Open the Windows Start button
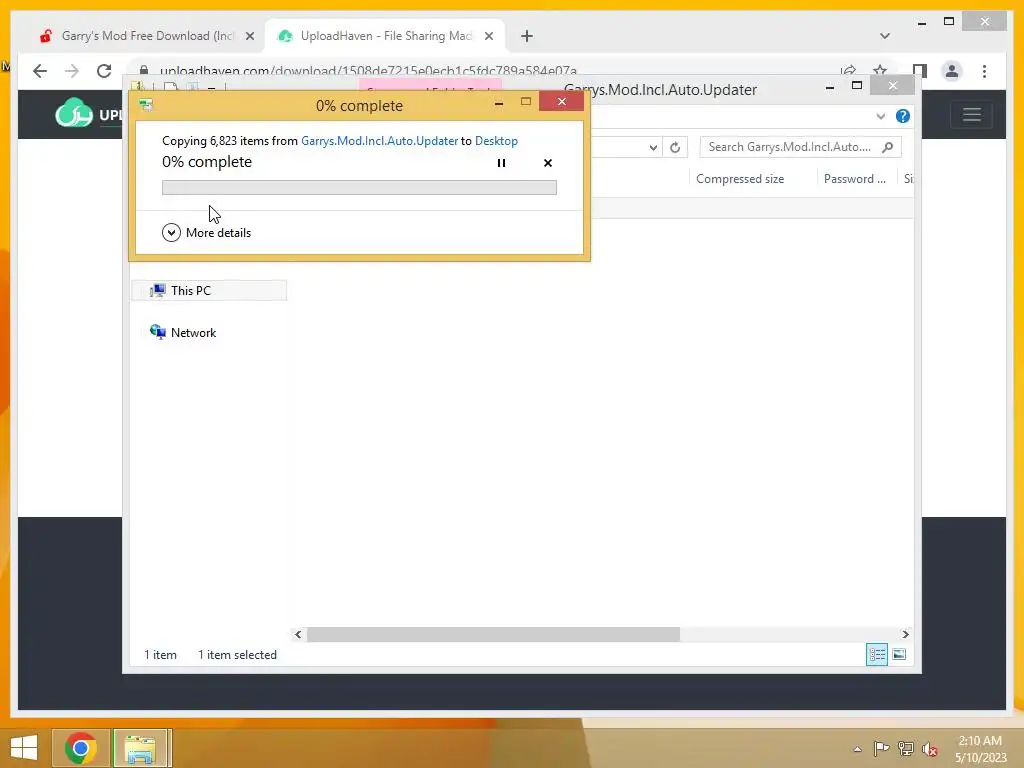This screenshot has width=1024, height=768. click(24, 748)
